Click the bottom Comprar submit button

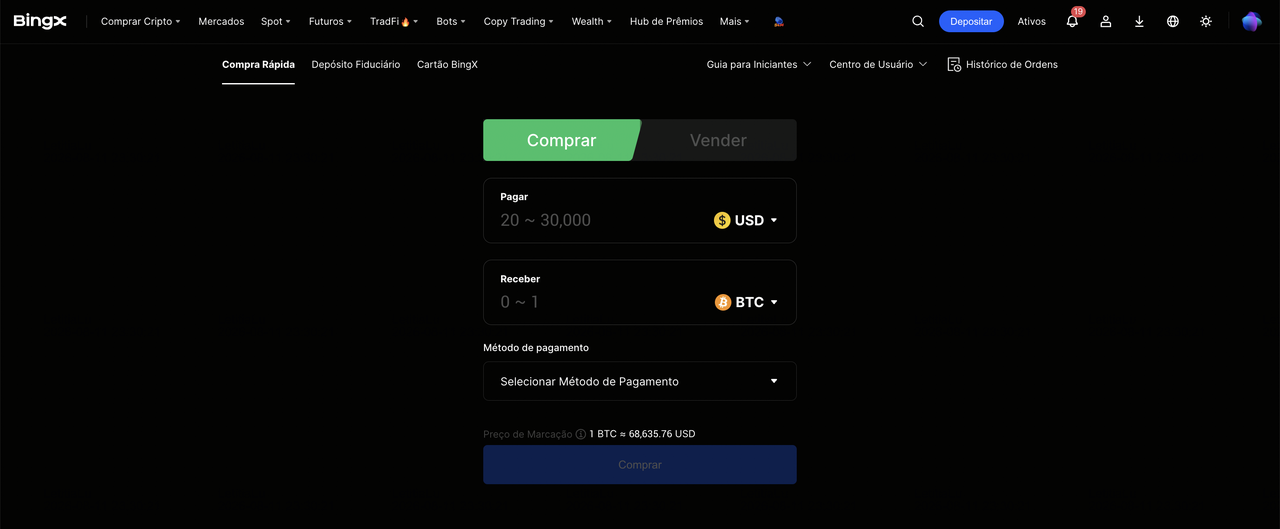tap(640, 465)
